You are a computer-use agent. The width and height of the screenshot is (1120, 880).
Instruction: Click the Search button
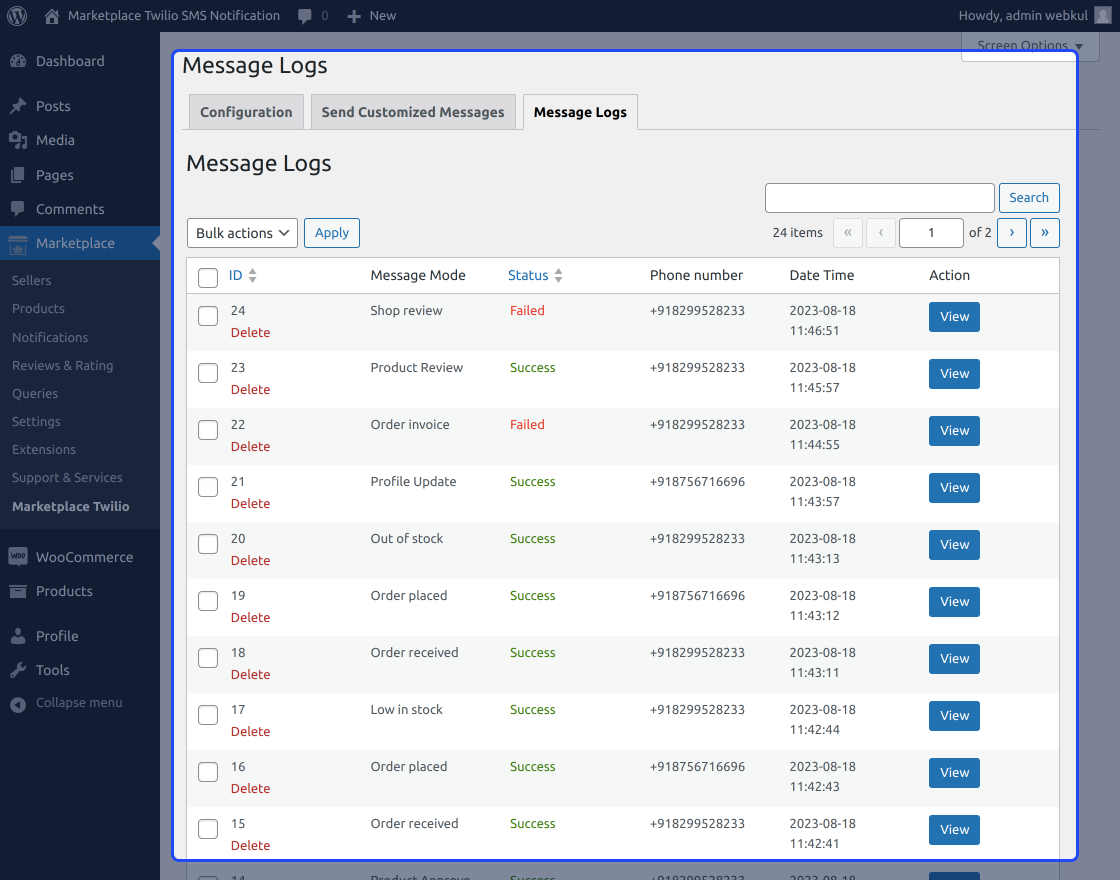1029,197
